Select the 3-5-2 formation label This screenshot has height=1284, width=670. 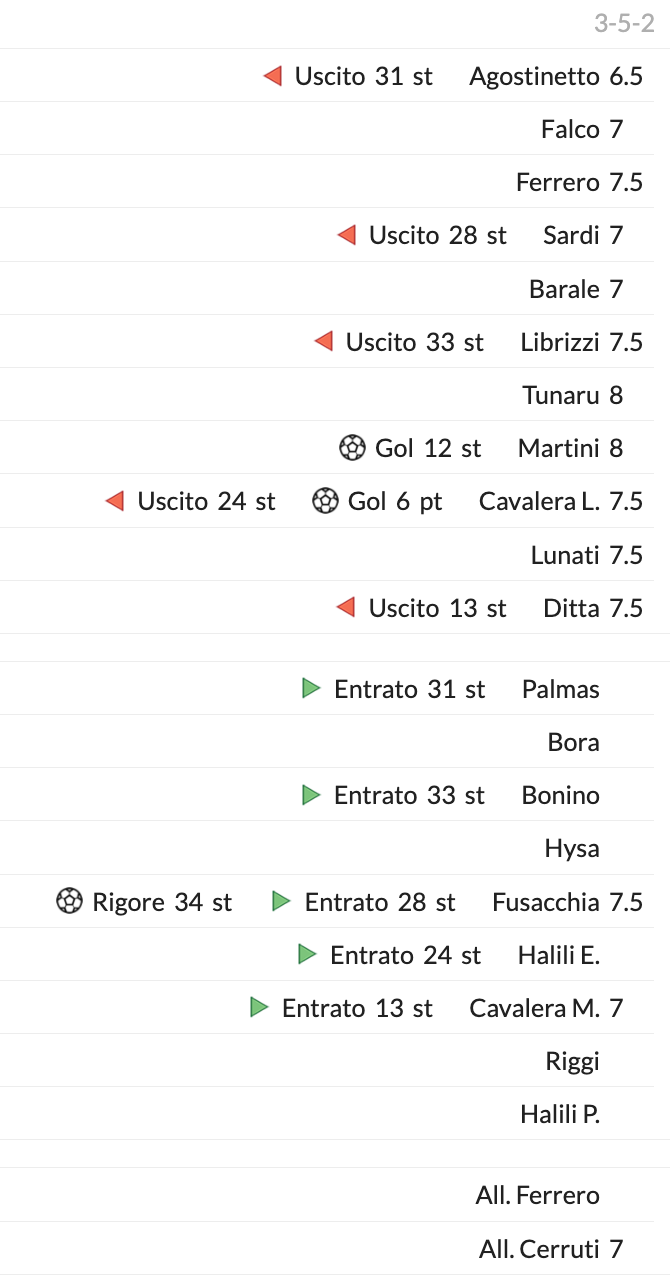click(x=624, y=23)
